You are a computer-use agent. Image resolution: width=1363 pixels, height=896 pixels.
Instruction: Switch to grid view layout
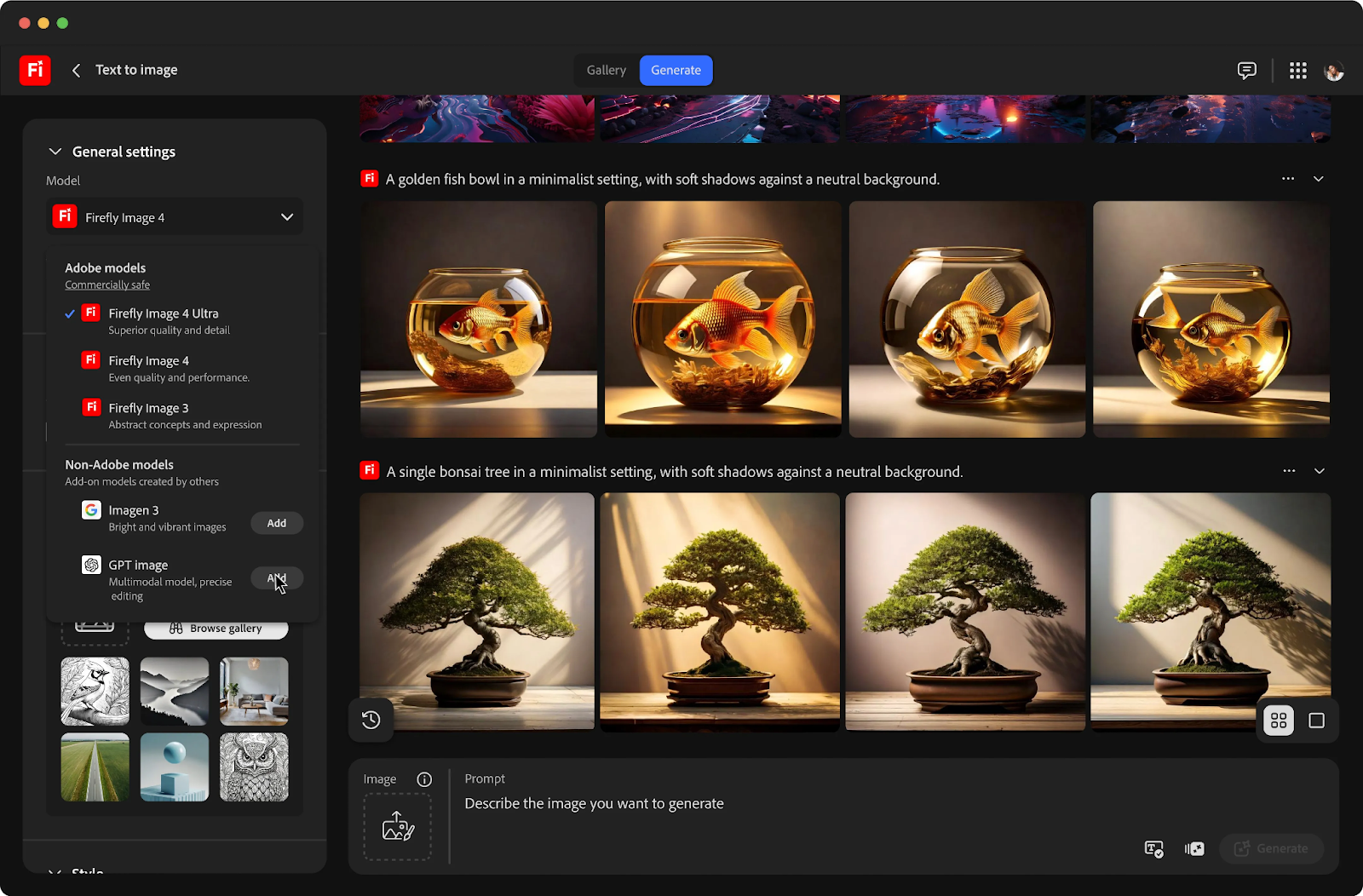click(1278, 721)
